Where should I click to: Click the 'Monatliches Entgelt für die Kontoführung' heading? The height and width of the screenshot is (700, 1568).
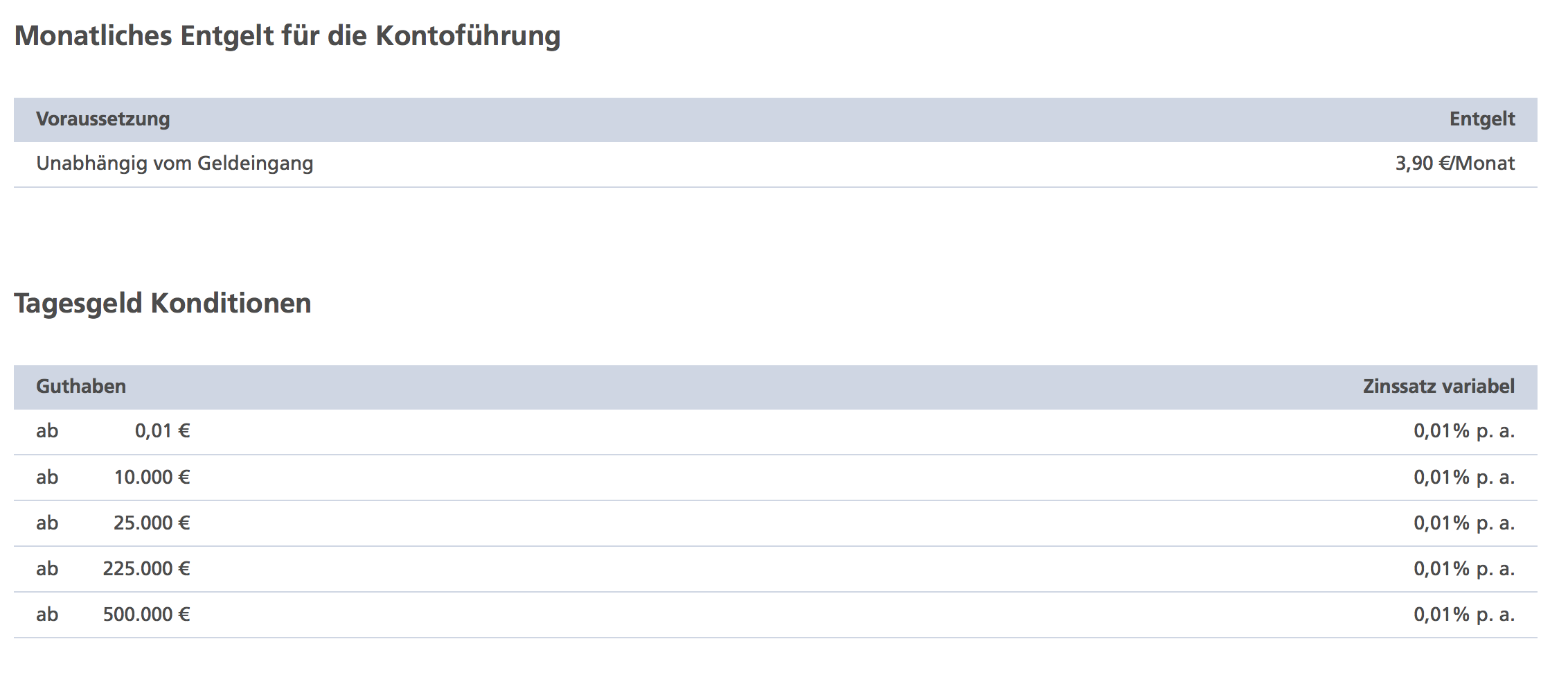pos(287,36)
